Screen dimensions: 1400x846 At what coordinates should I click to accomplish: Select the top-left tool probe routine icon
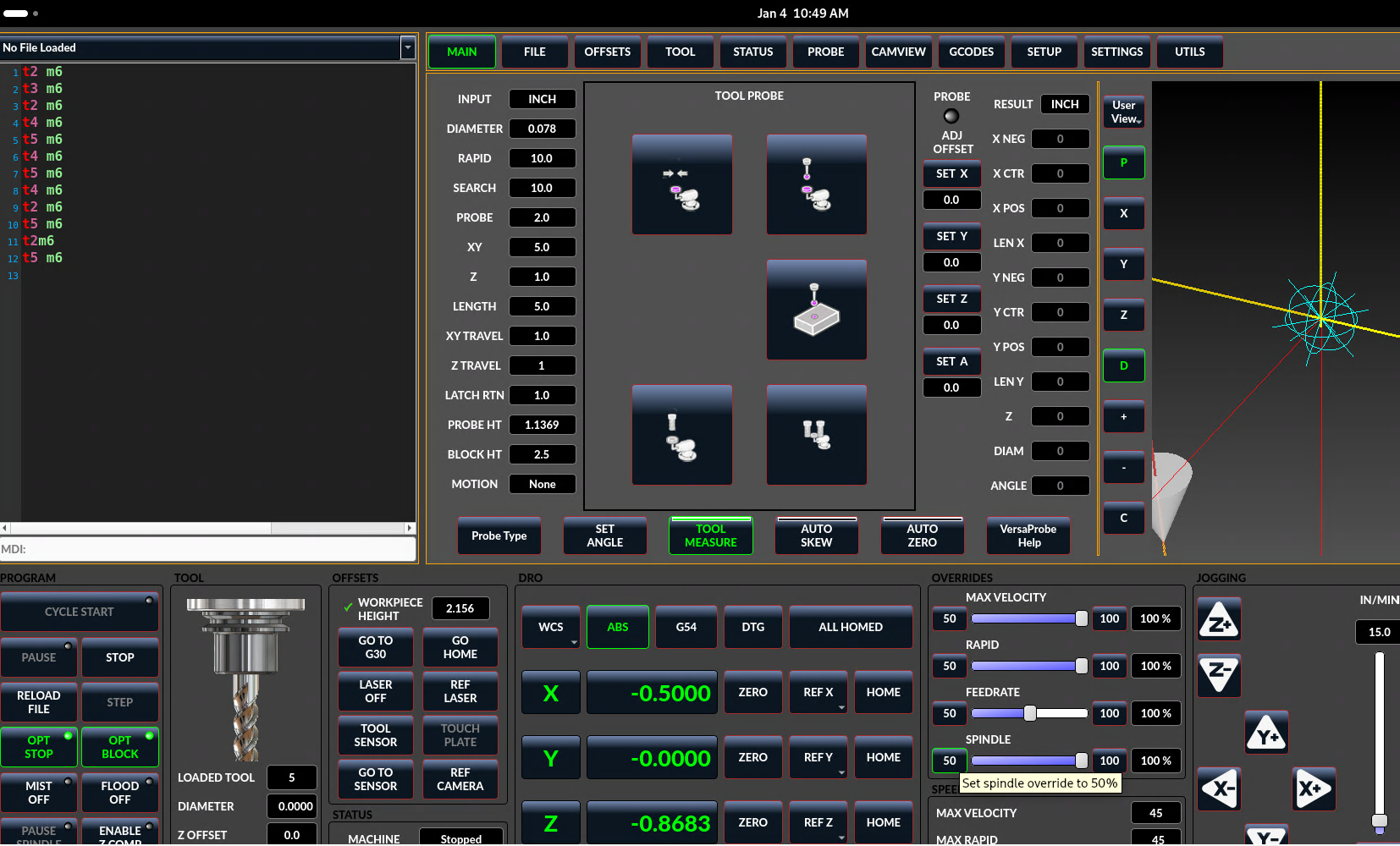click(681, 184)
